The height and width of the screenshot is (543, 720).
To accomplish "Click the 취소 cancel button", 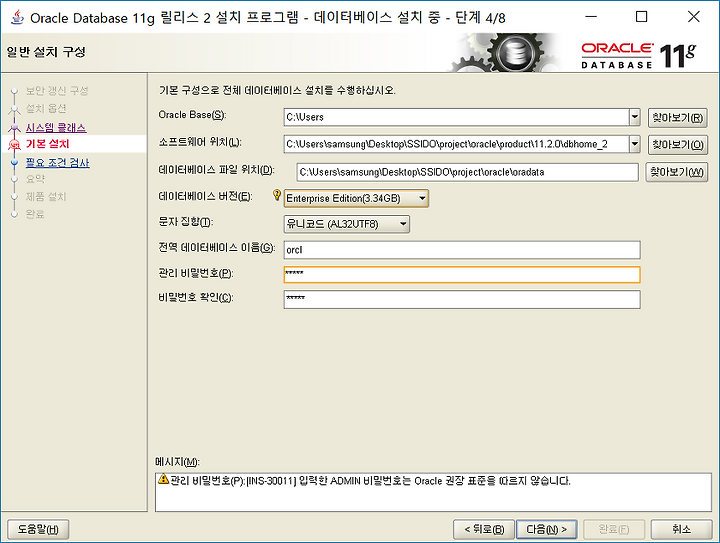I will coord(681,529).
